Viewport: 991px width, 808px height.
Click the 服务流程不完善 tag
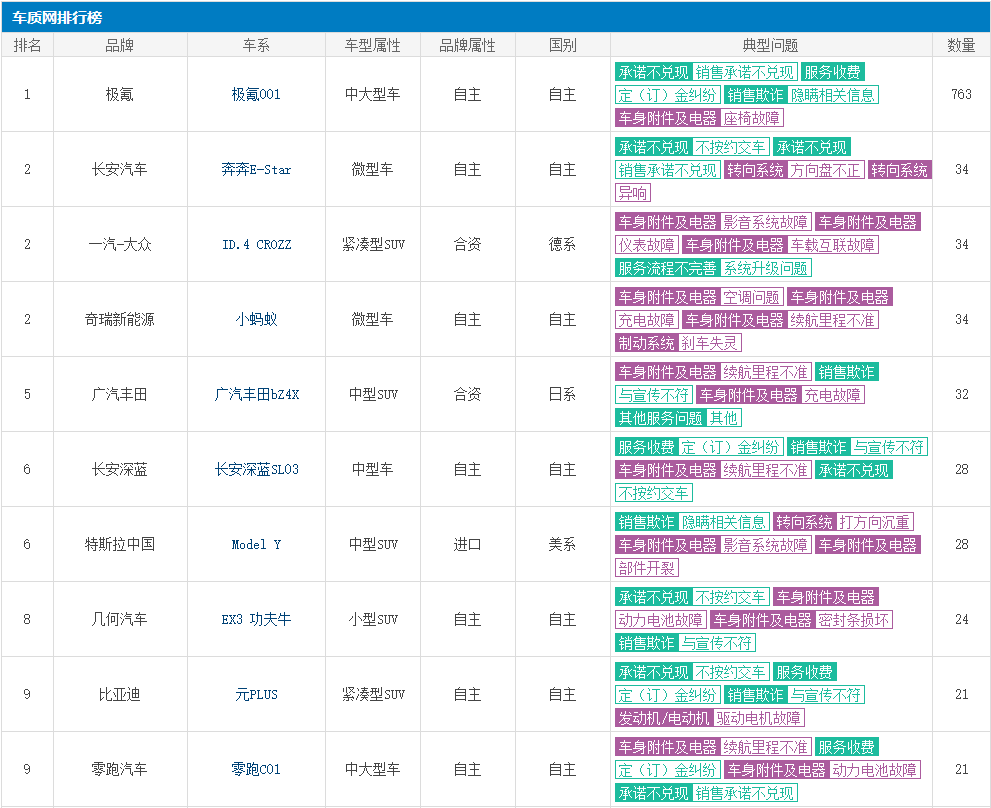coord(667,268)
